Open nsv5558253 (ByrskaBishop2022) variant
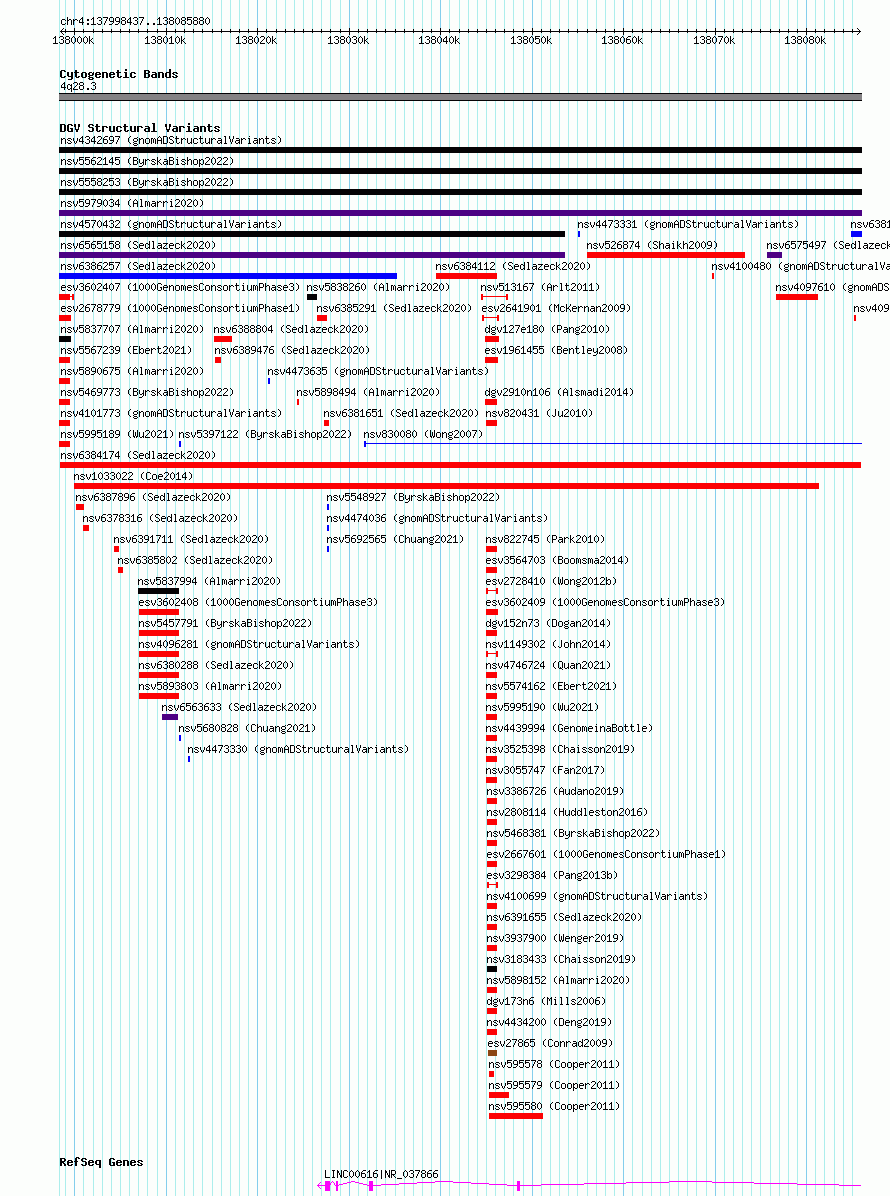 click(147, 182)
